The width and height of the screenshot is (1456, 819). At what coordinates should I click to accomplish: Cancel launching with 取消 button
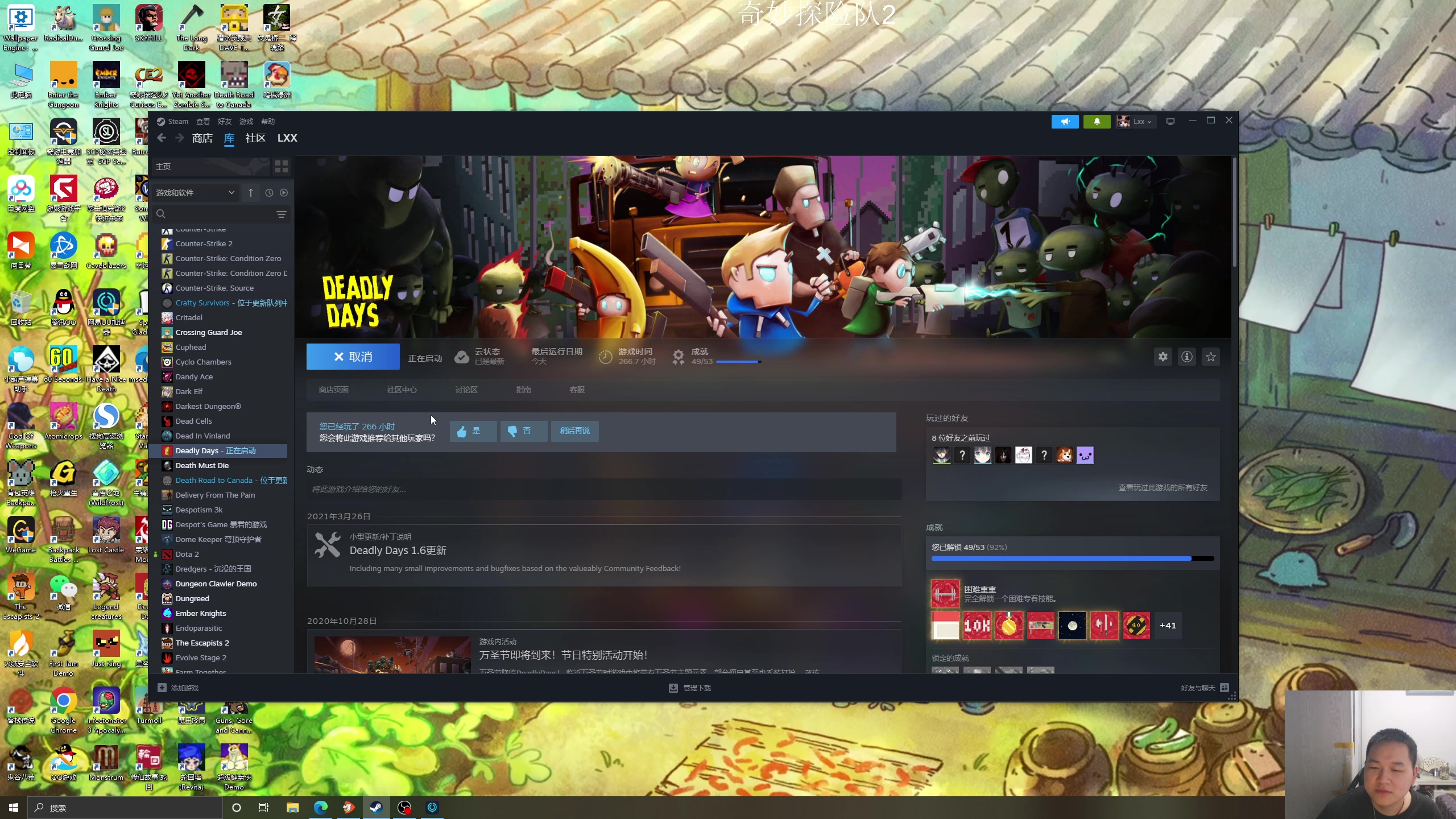click(353, 357)
